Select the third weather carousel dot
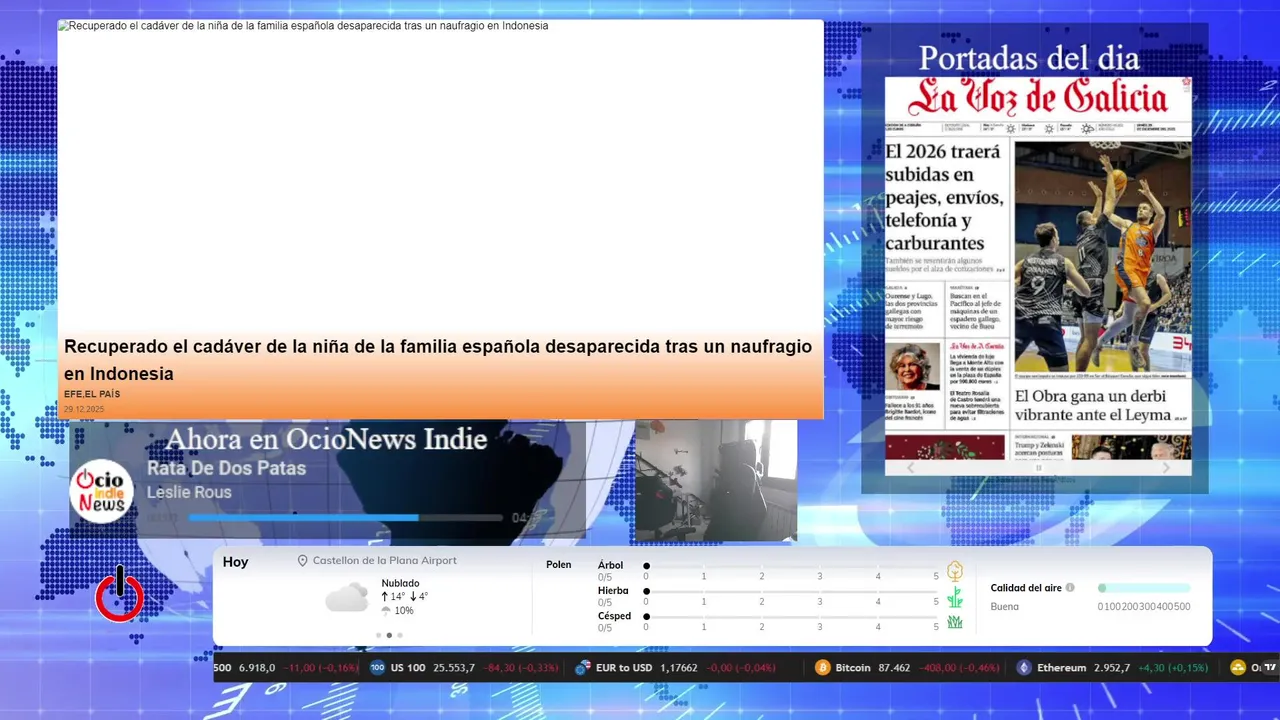Viewport: 1280px width, 720px height. tap(400, 635)
